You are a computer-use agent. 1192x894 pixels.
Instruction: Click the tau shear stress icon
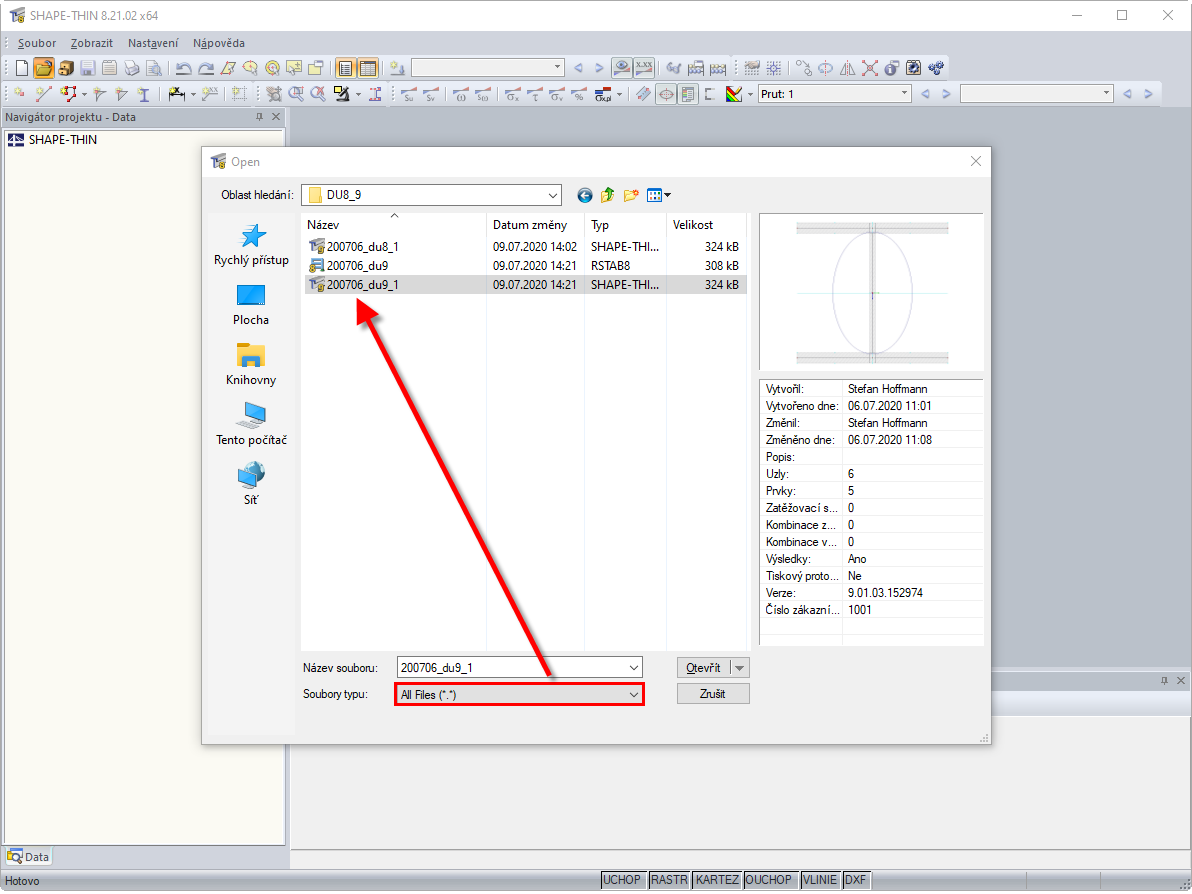pos(534,94)
